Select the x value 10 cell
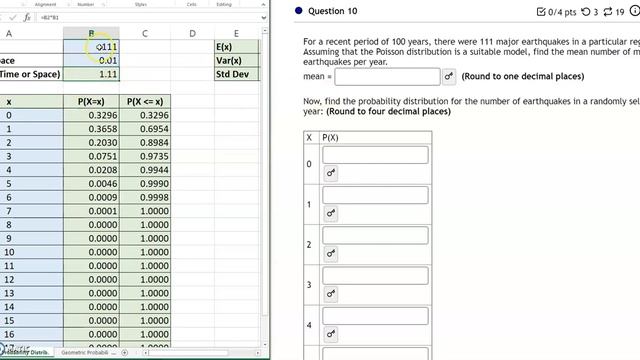Screen dimensions: 640x360 tap(31, 252)
